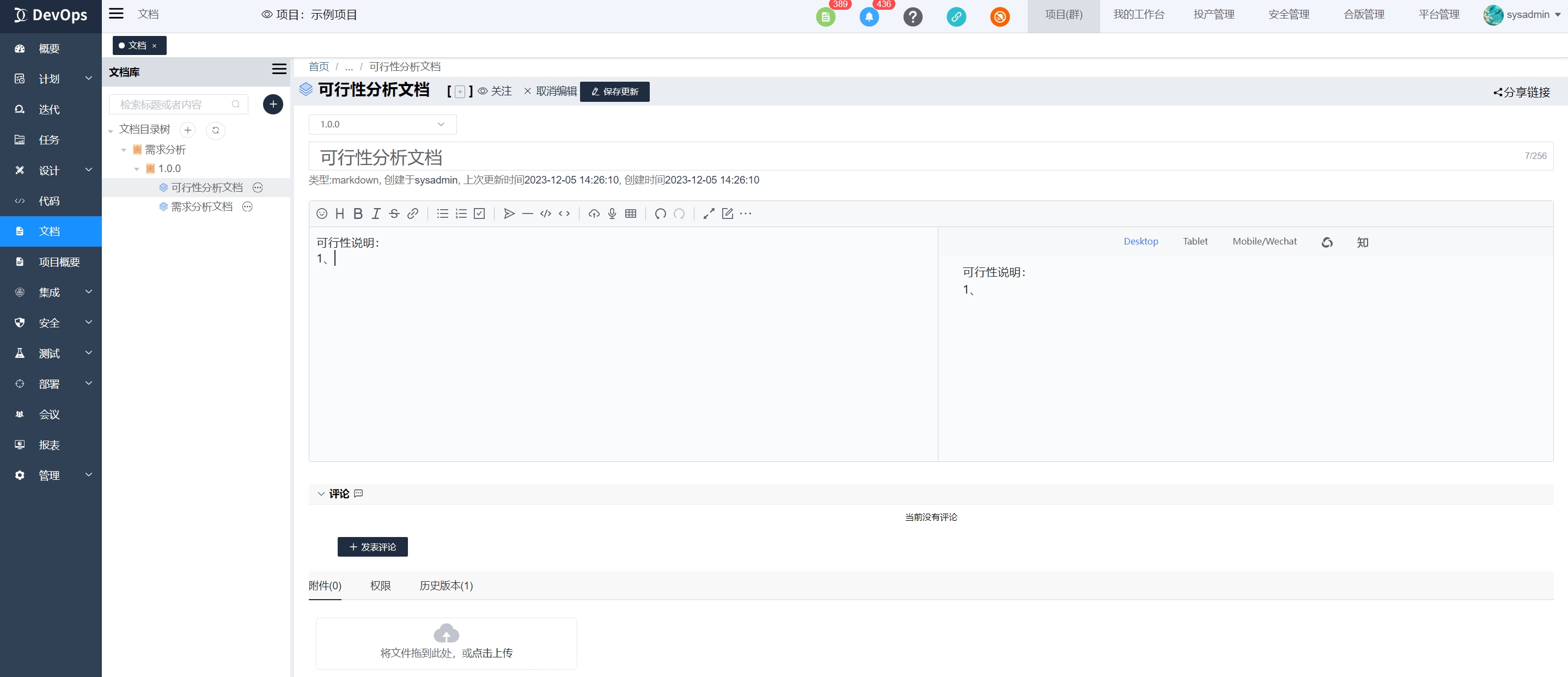This screenshot has height=677, width=1568.
Task: Collapse the 需求分析 tree folder
Action: [x=124, y=150]
